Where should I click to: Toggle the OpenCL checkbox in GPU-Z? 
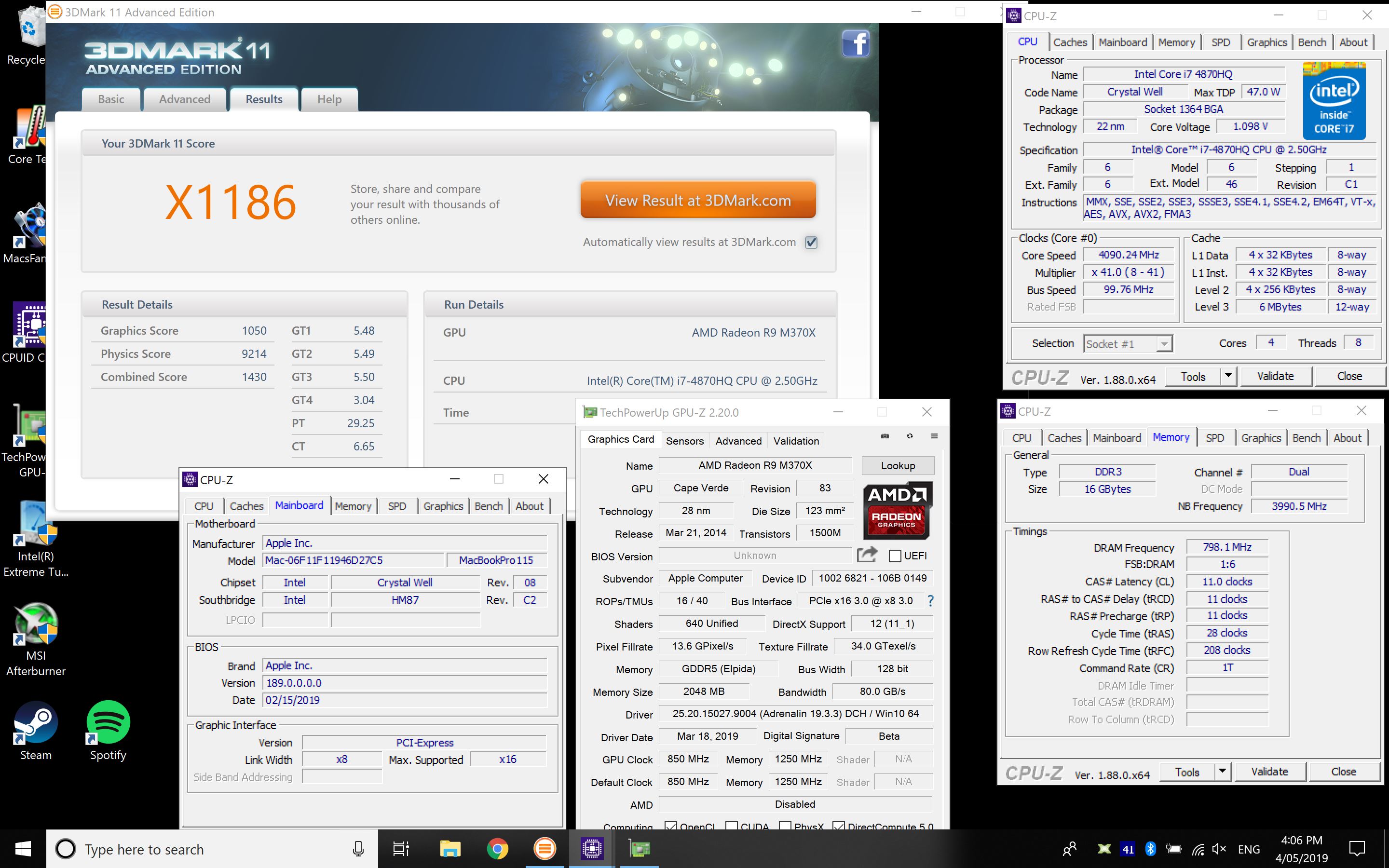[x=670, y=826]
